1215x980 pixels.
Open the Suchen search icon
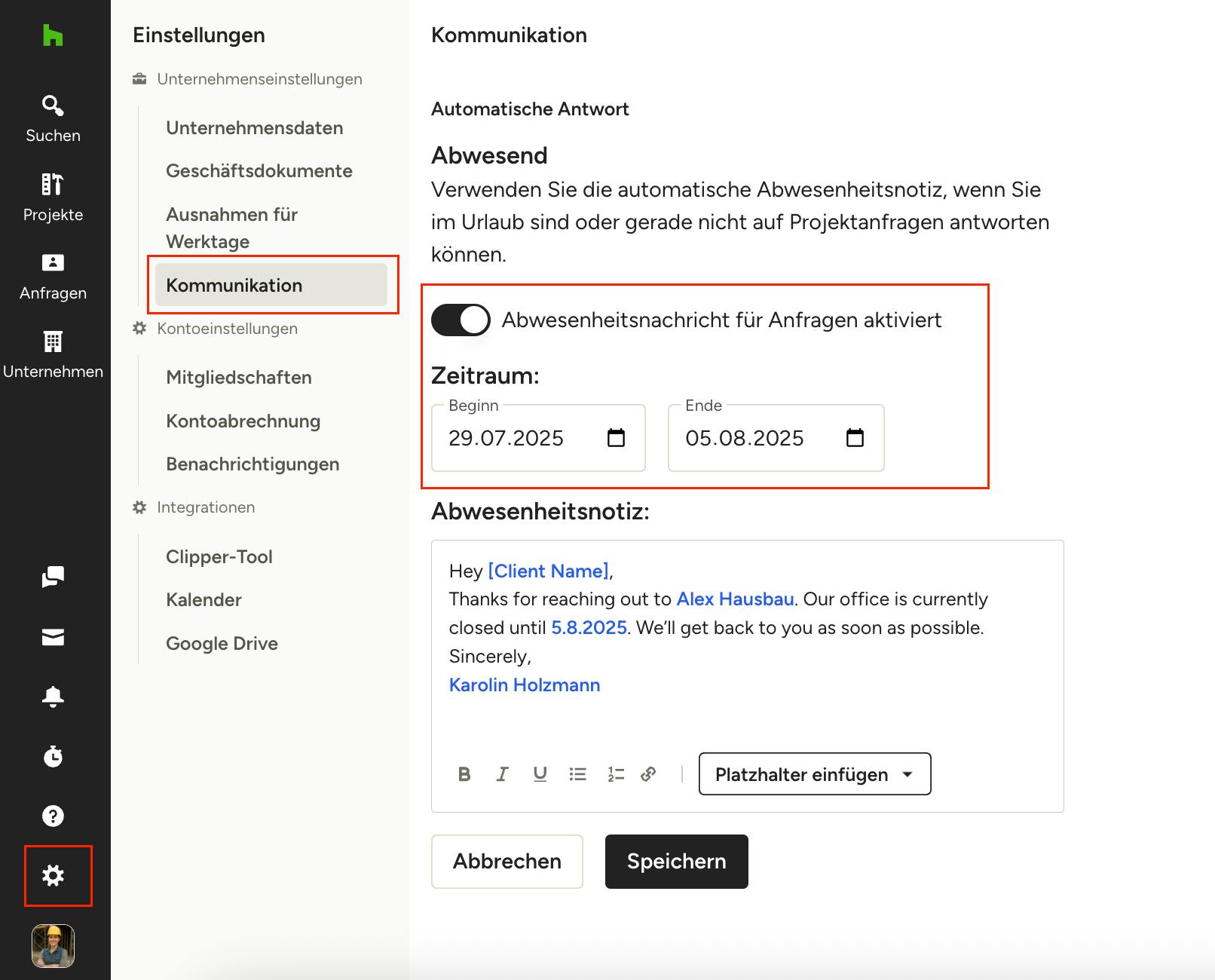53,106
